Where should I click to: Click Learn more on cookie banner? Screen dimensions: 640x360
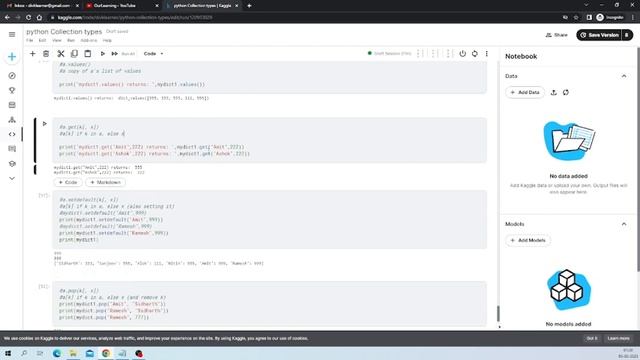click(618, 338)
